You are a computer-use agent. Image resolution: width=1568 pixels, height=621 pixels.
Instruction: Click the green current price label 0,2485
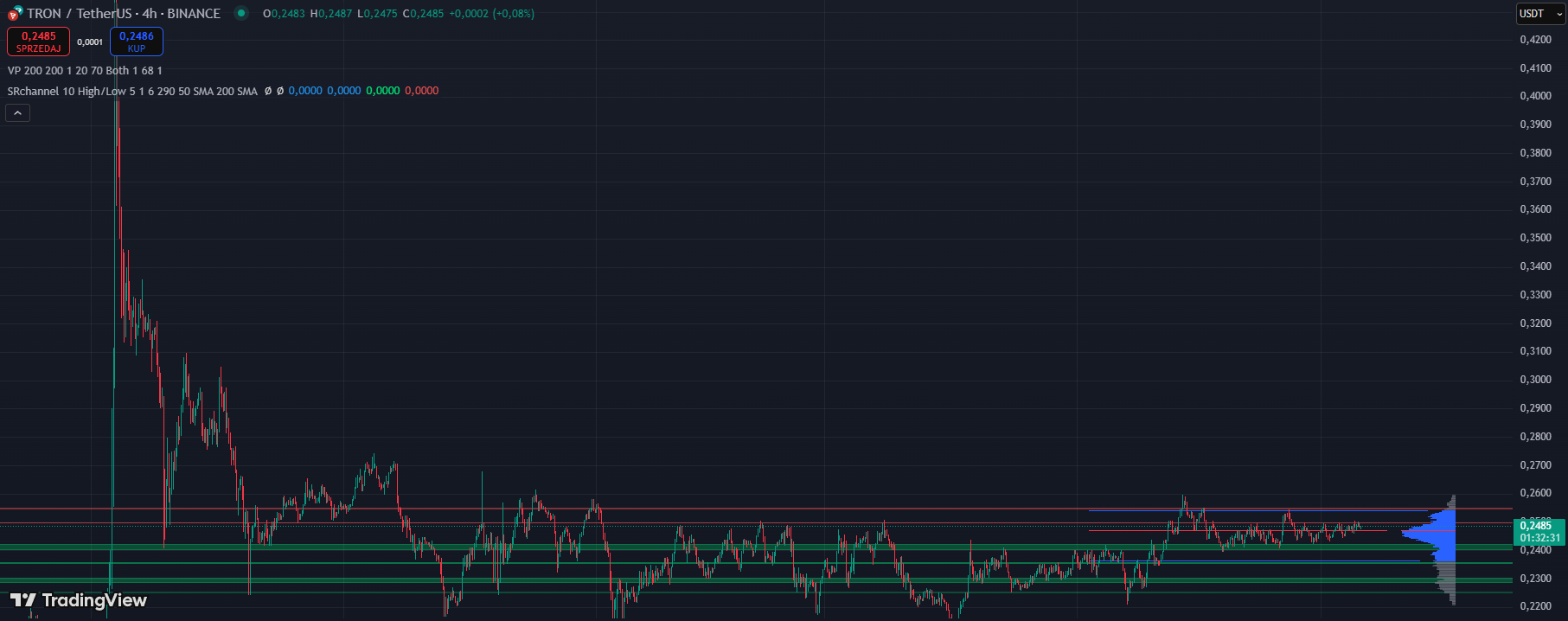tap(1536, 526)
